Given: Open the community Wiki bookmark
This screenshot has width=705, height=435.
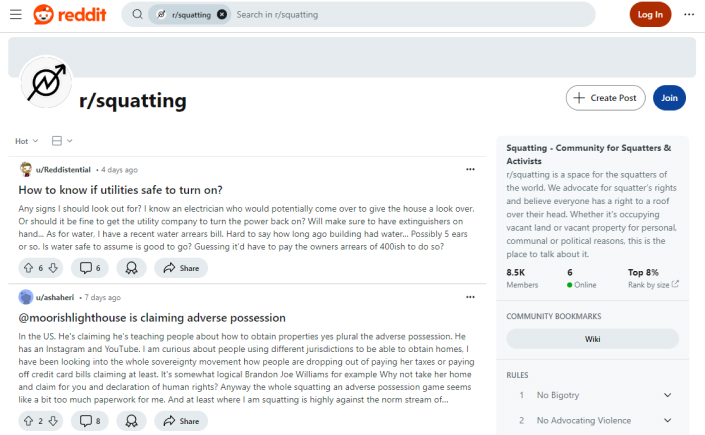Looking at the screenshot, I should click(592, 339).
